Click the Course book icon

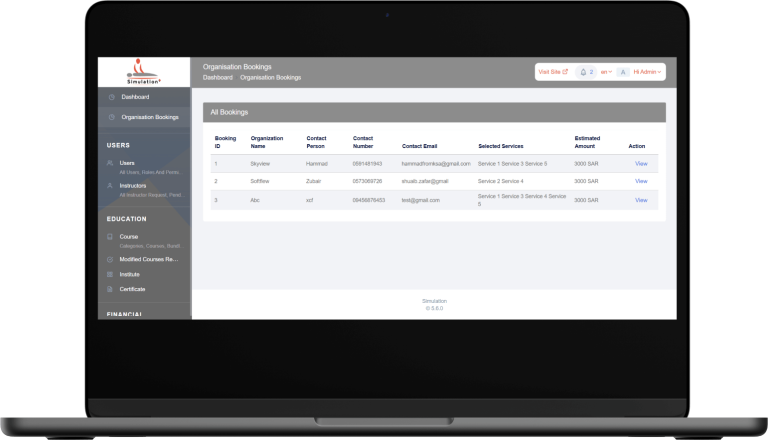point(110,237)
